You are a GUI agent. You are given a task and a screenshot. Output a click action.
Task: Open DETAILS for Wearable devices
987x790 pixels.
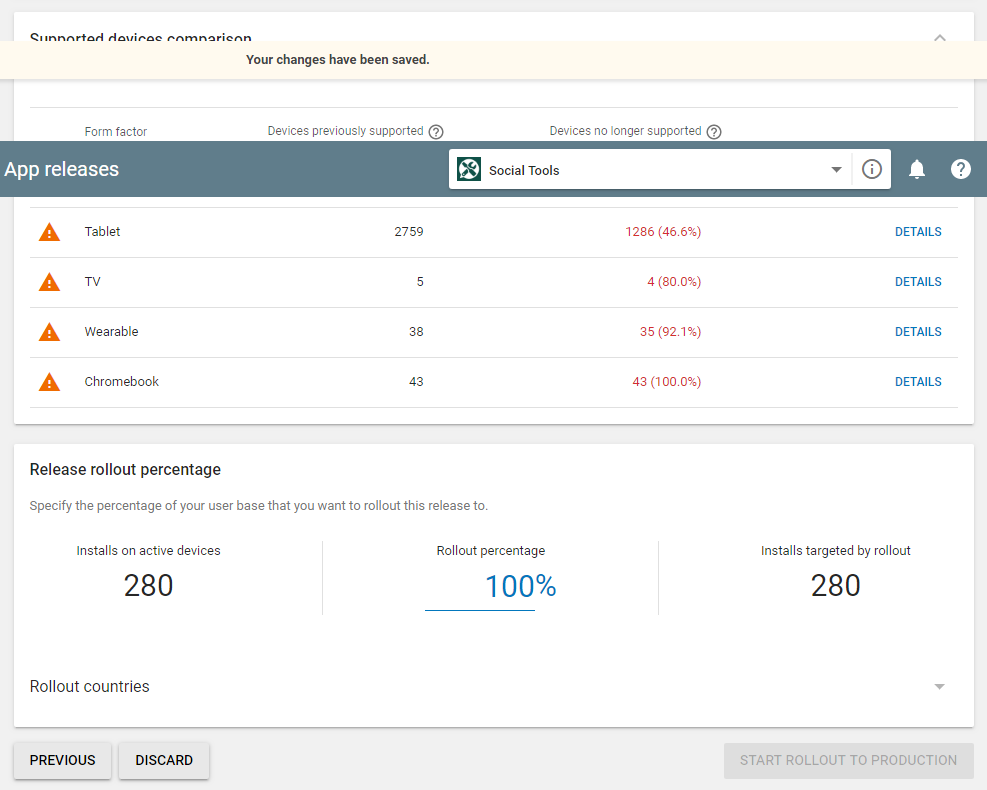point(917,332)
